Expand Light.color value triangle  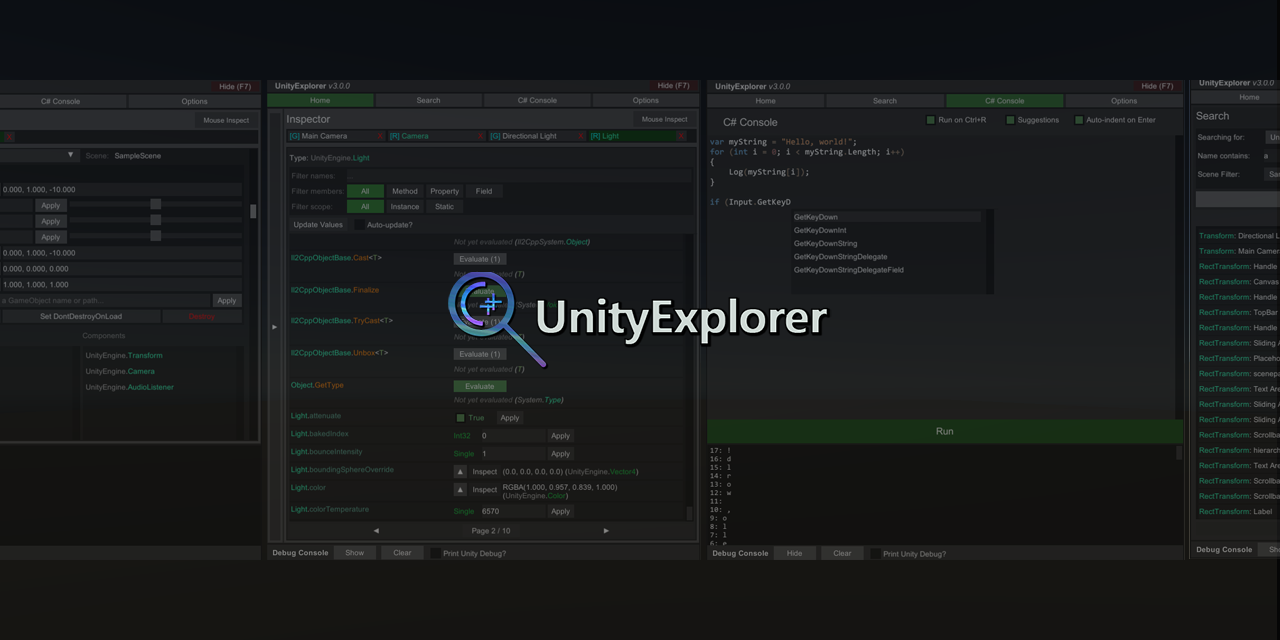[460, 490]
